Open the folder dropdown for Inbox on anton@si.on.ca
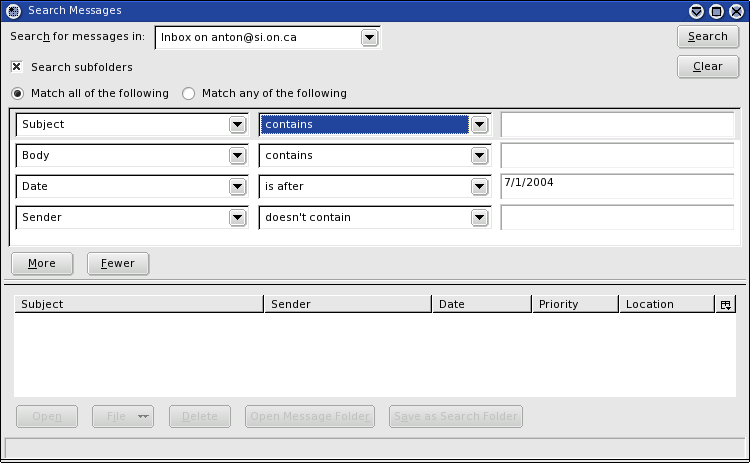The image size is (750, 463). coord(369,37)
